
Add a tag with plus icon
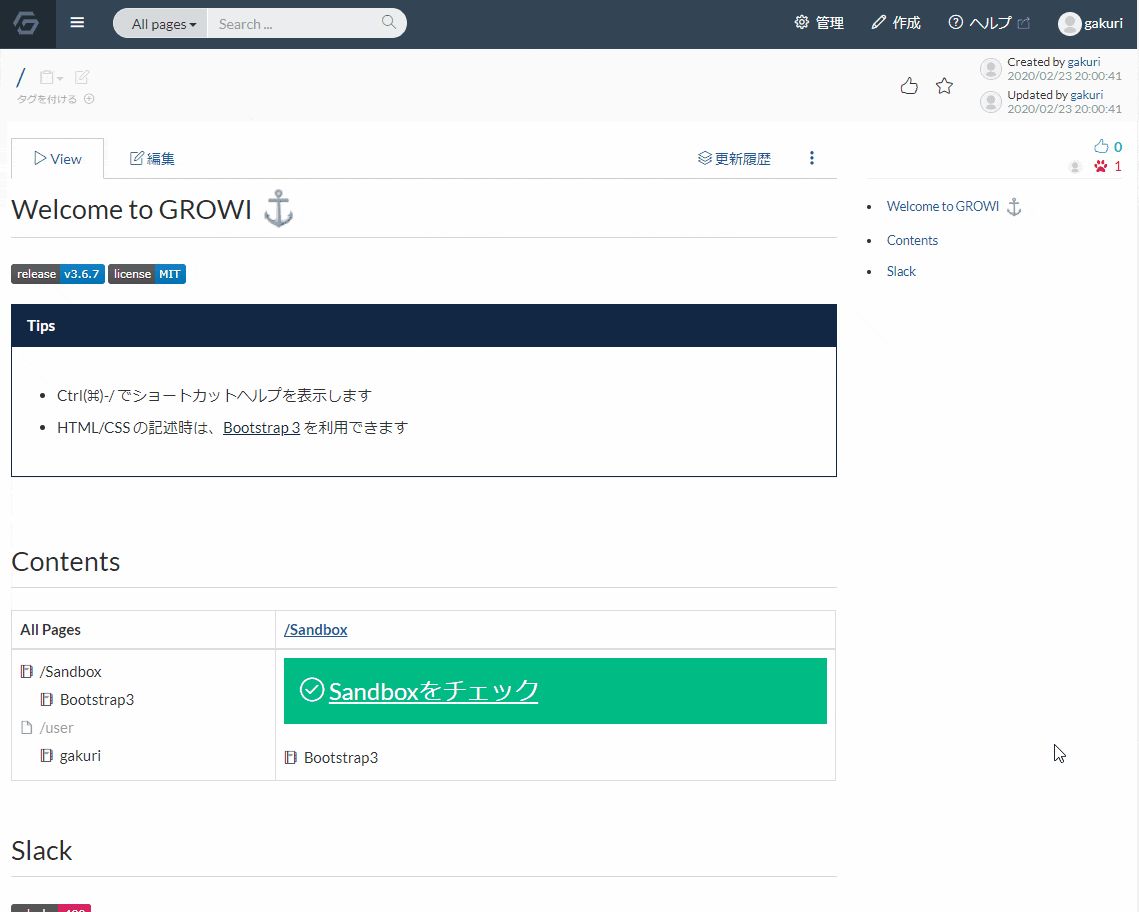click(x=89, y=99)
